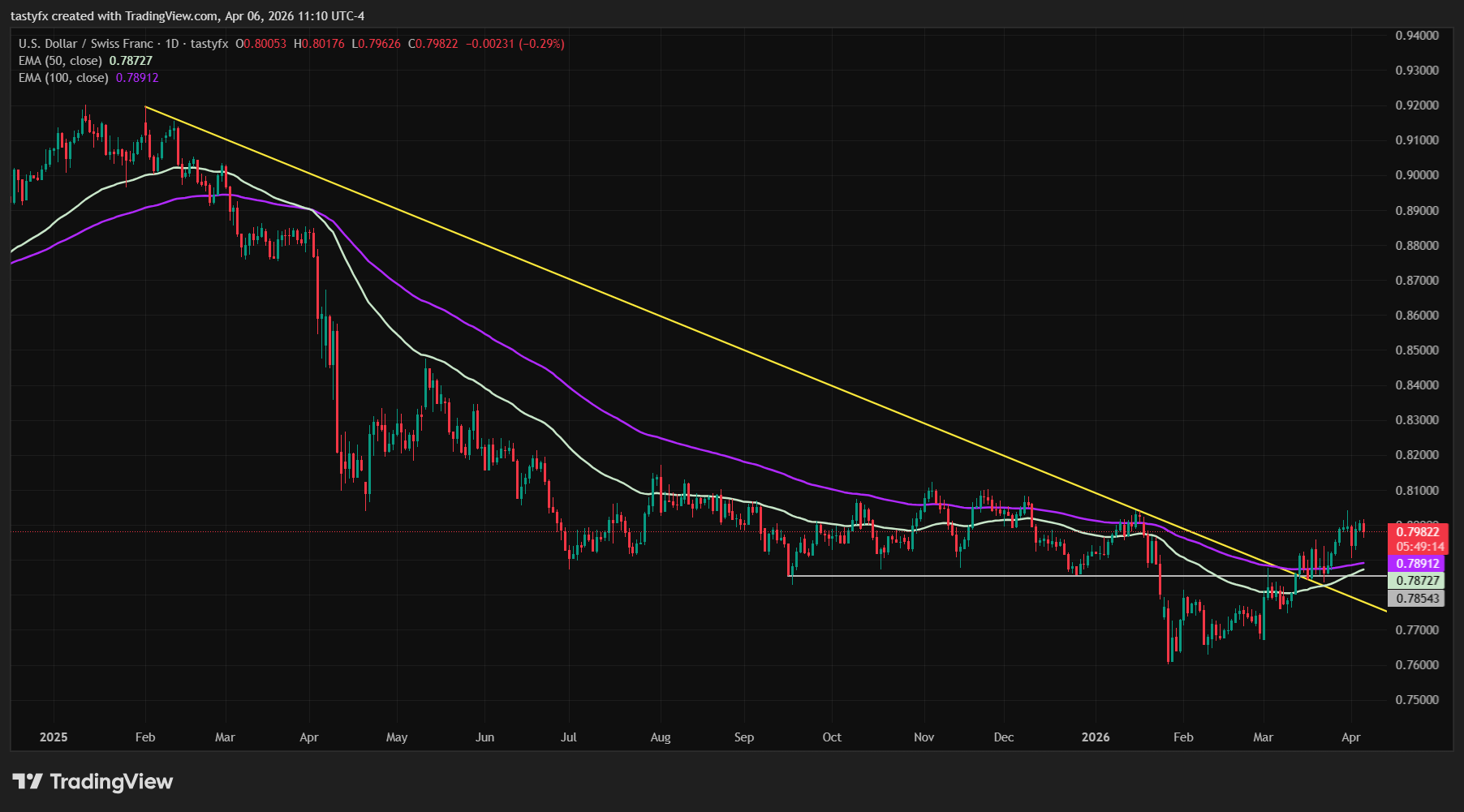This screenshot has height=812, width=1464.
Task: Click the 2026 label on the time axis
Action: click(x=1096, y=738)
